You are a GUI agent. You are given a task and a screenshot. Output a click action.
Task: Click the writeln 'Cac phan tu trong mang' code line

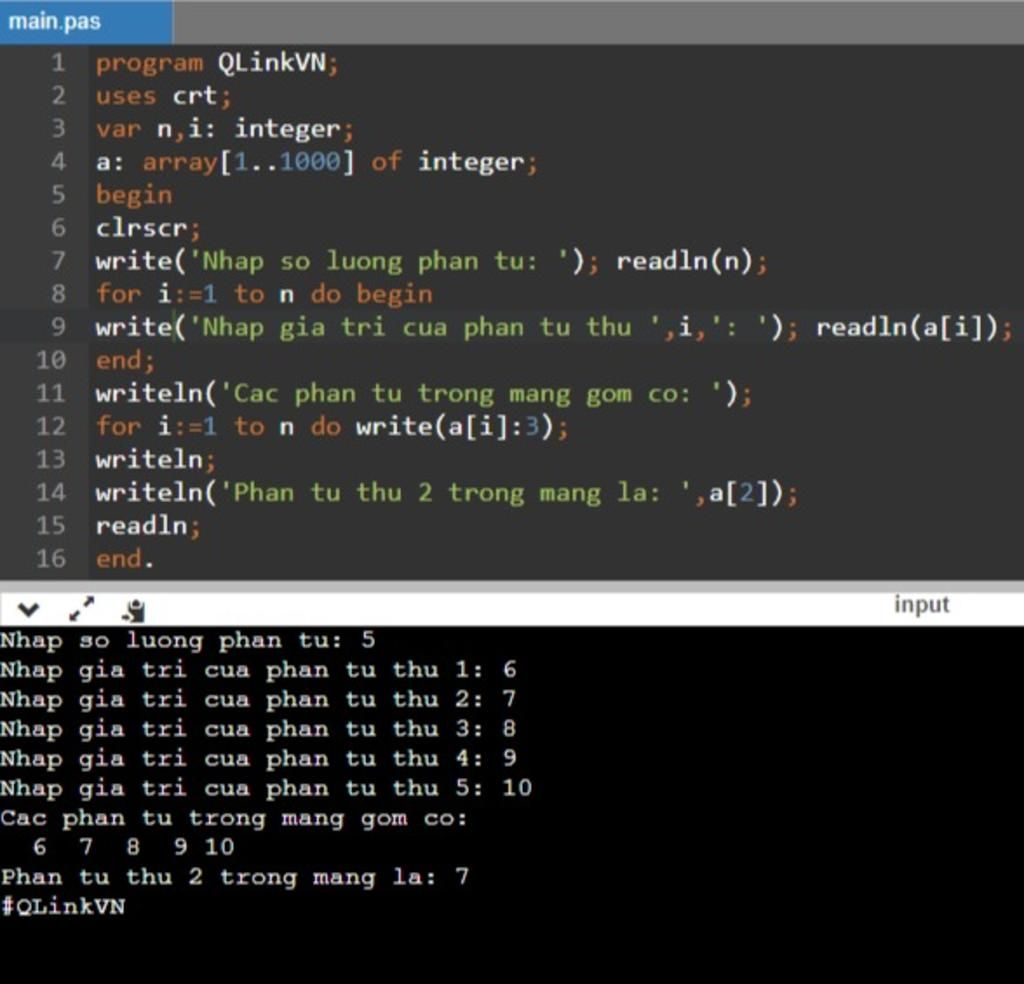pos(424,394)
